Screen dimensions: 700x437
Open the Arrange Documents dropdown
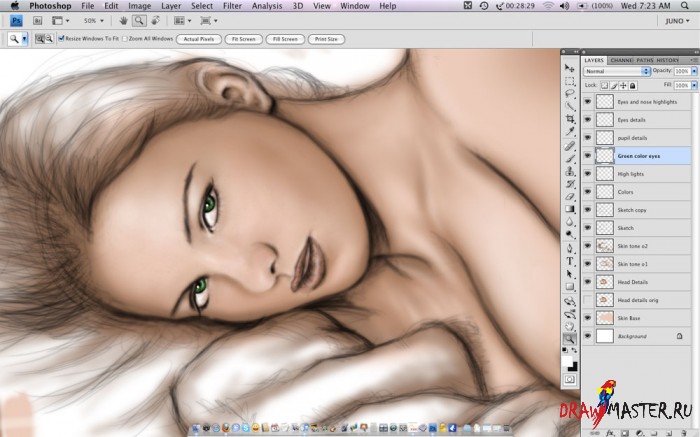click(x=182, y=21)
